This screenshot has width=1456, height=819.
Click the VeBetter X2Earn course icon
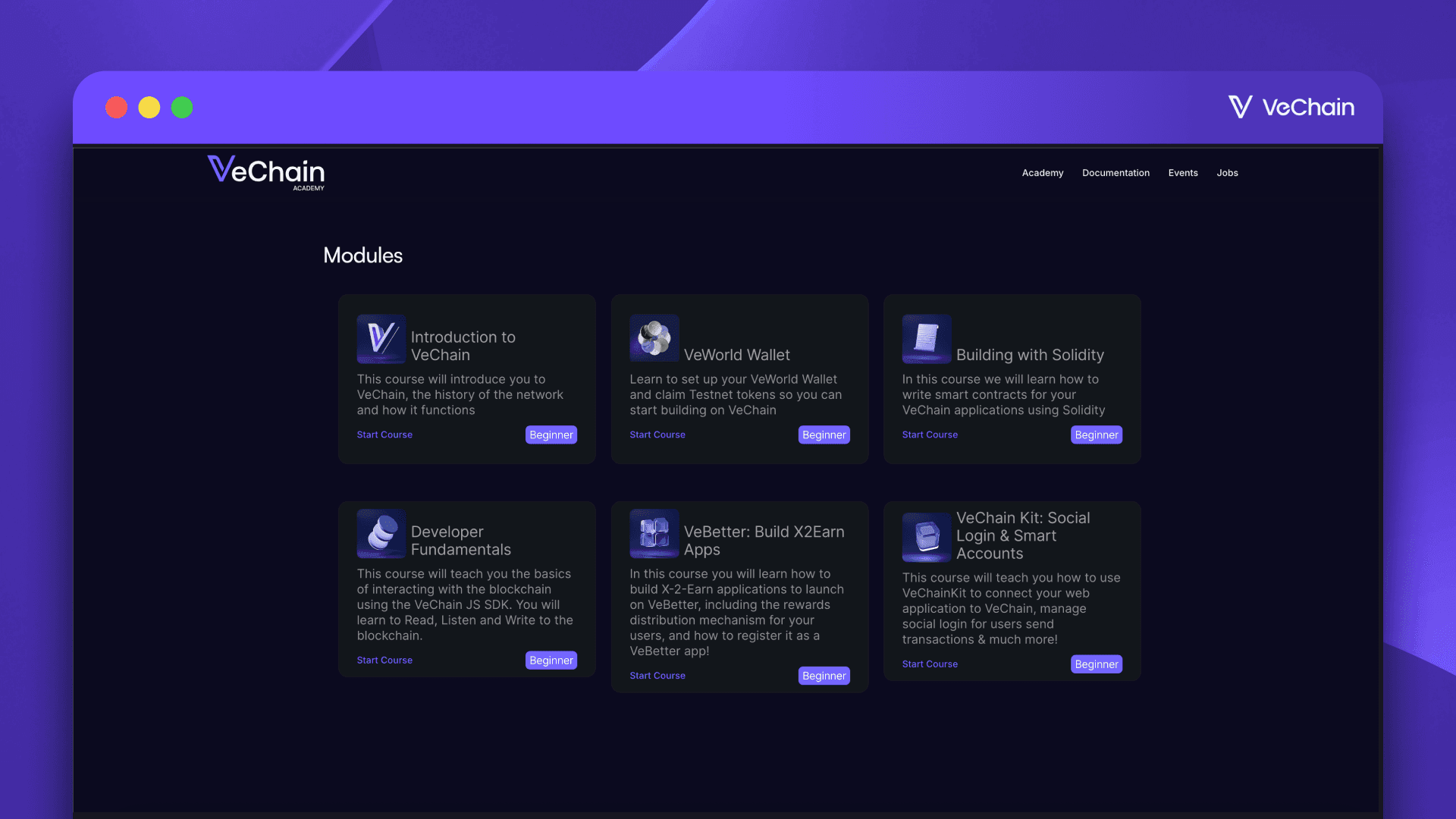click(x=654, y=534)
